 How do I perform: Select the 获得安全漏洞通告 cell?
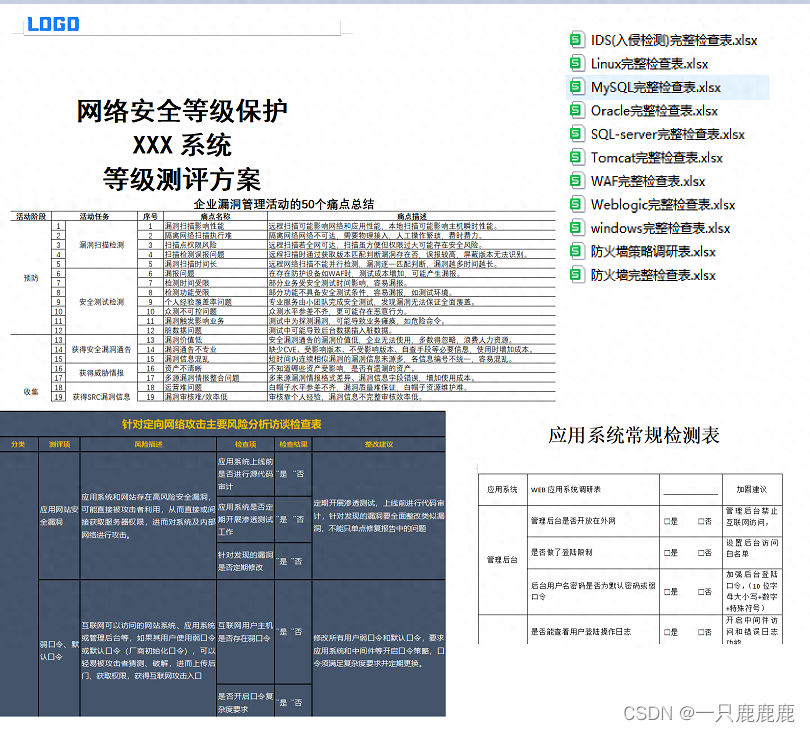tap(101, 350)
